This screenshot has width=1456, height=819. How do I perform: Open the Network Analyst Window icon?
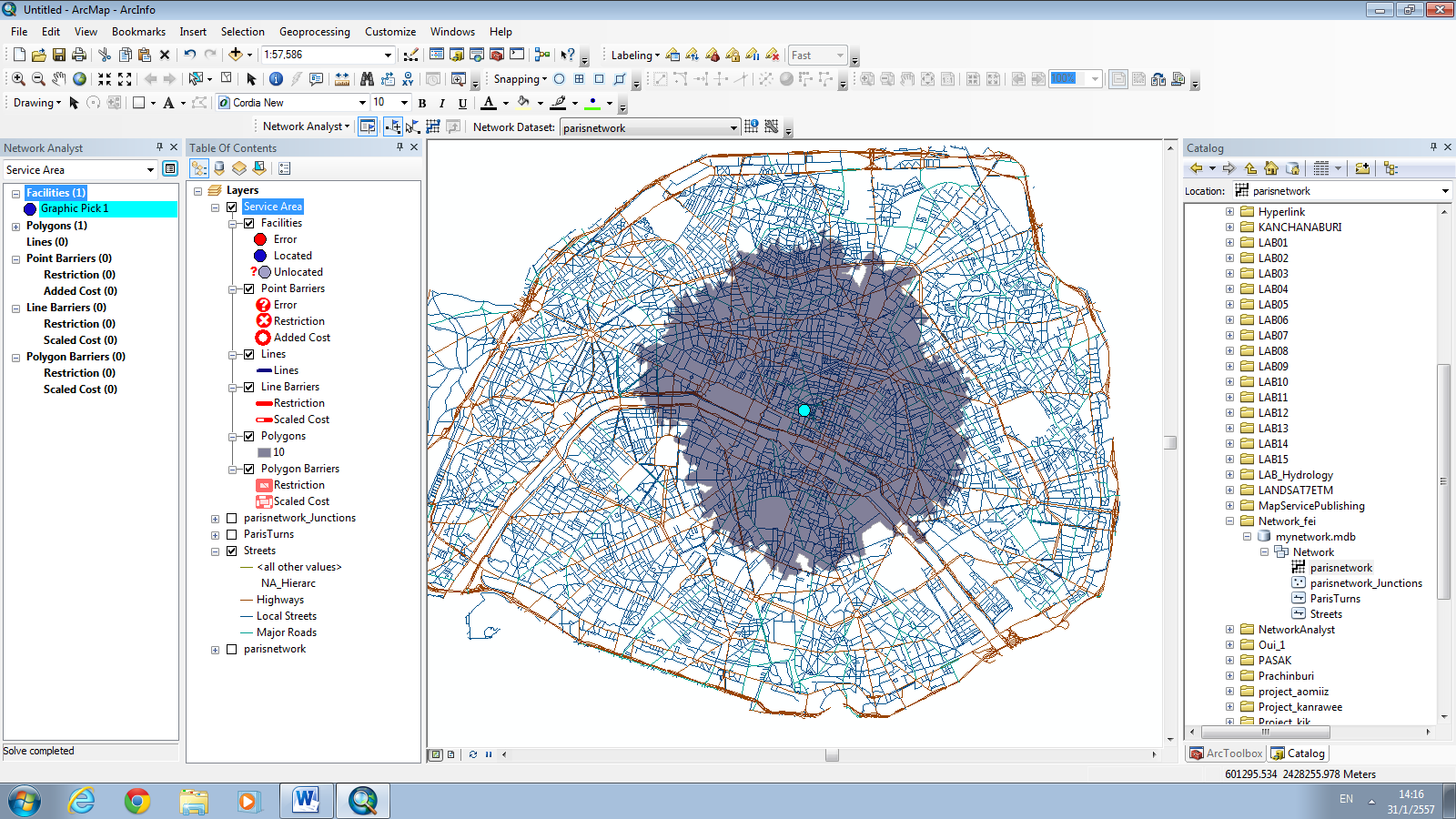click(368, 127)
